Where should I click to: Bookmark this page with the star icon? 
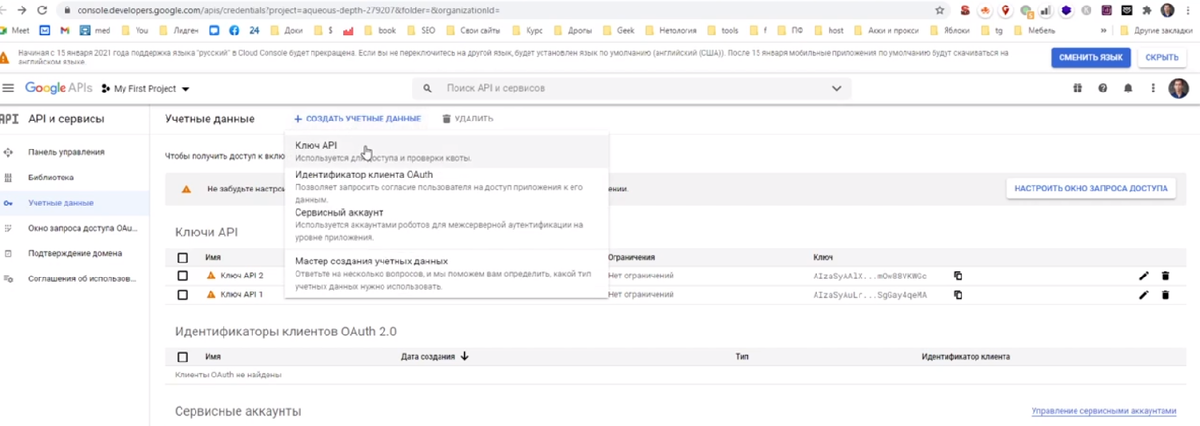coord(939,10)
